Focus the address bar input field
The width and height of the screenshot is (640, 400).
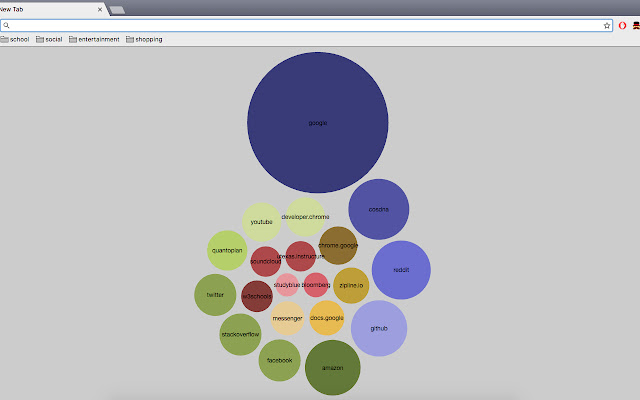[306, 25]
